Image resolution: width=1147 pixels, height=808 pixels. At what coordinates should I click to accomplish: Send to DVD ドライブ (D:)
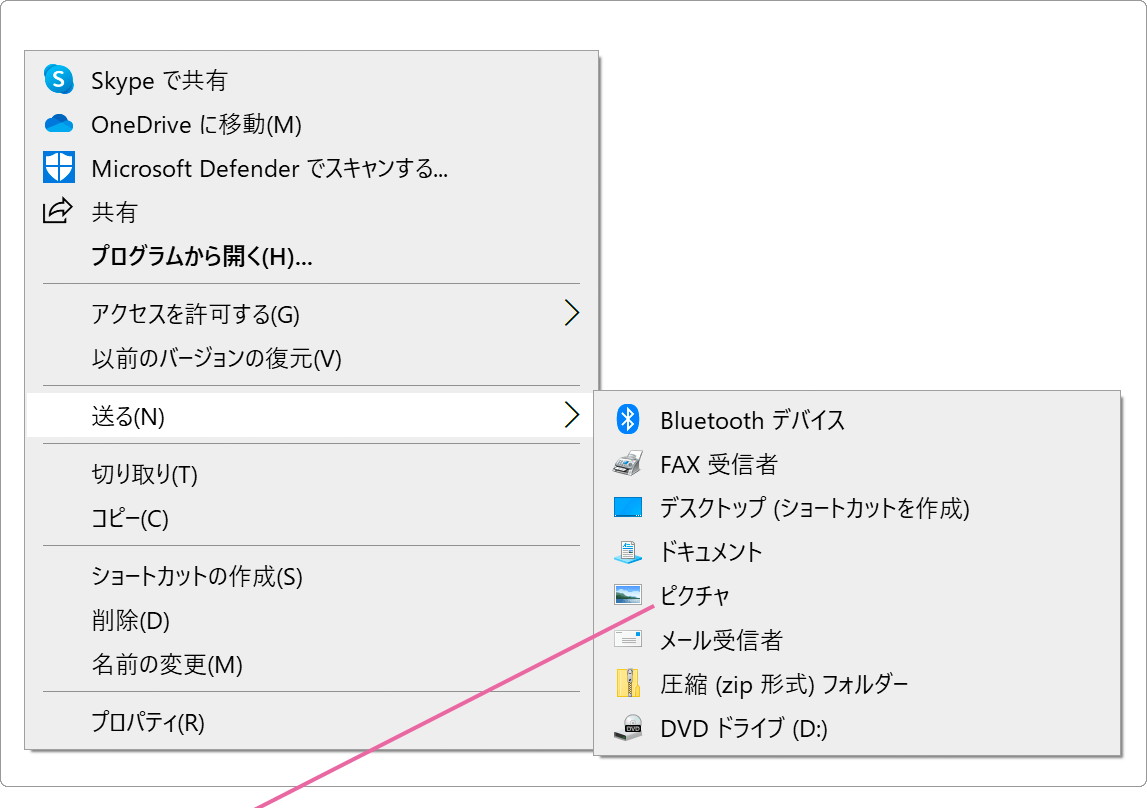[x=857, y=728]
